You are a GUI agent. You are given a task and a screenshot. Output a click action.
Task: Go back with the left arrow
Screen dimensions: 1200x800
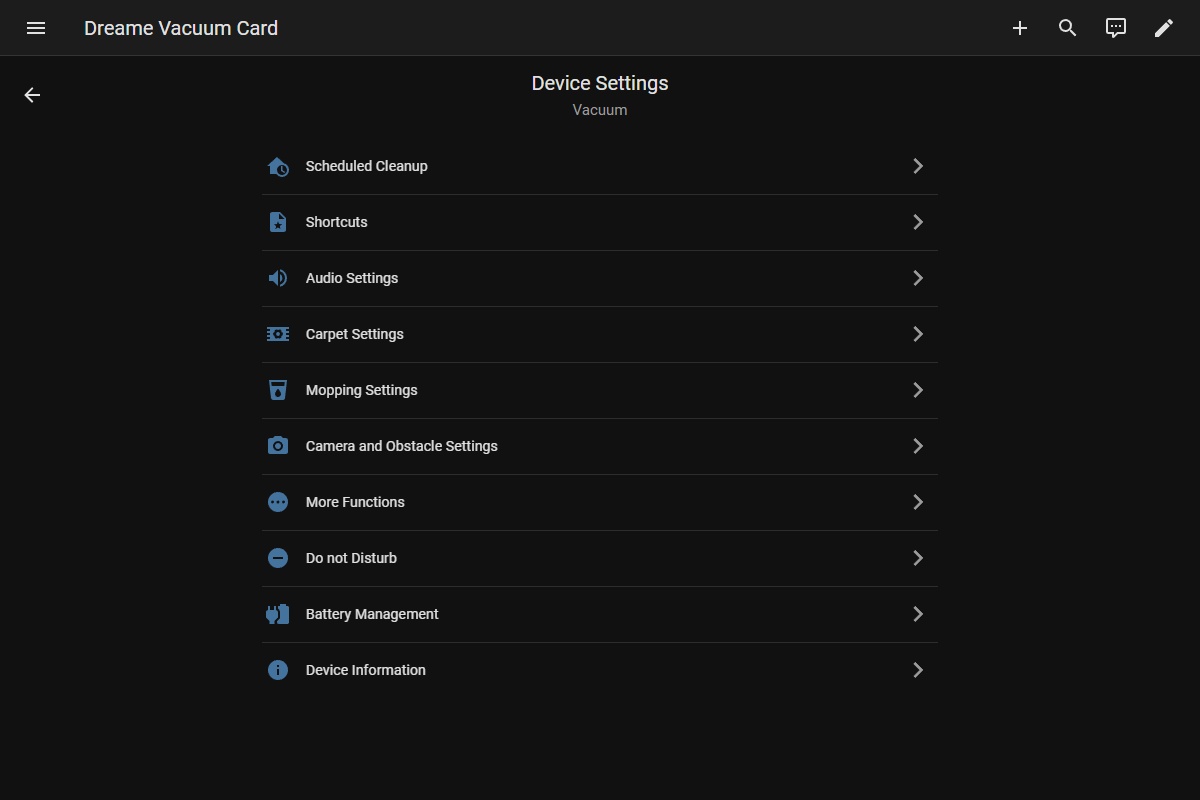32,95
